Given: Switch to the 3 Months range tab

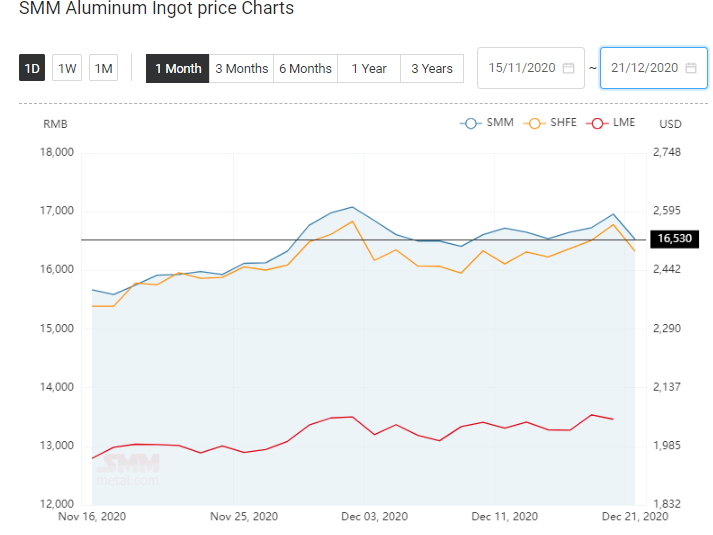Looking at the screenshot, I should [x=241, y=69].
